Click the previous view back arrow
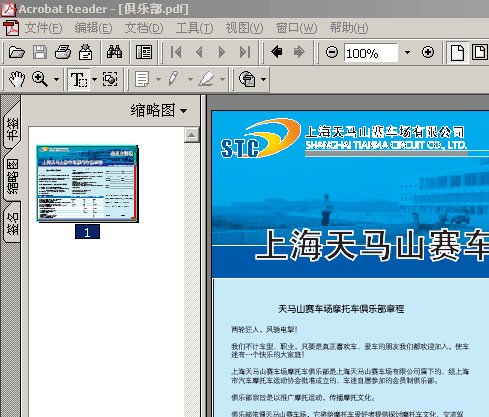 [x=277, y=52]
